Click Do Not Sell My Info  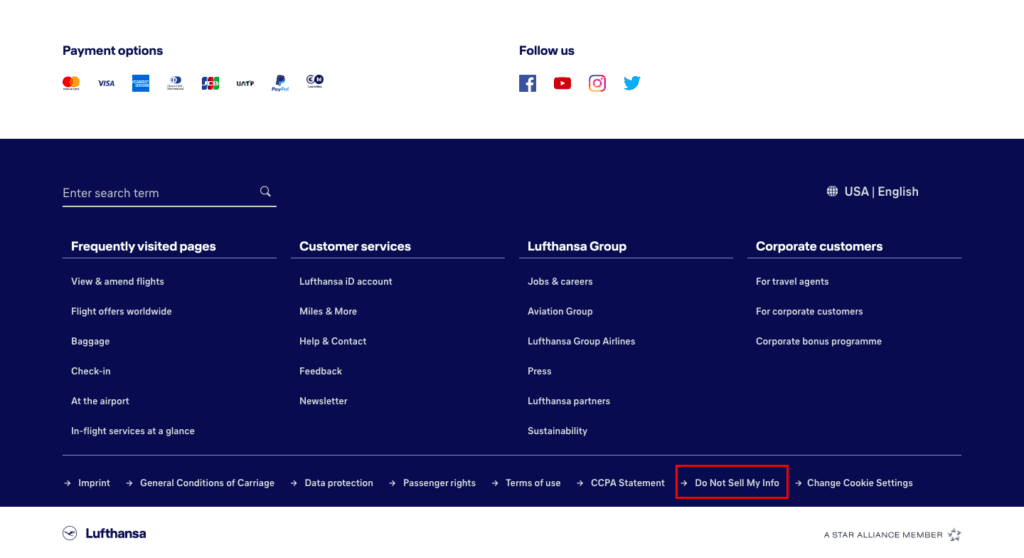click(737, 483)
